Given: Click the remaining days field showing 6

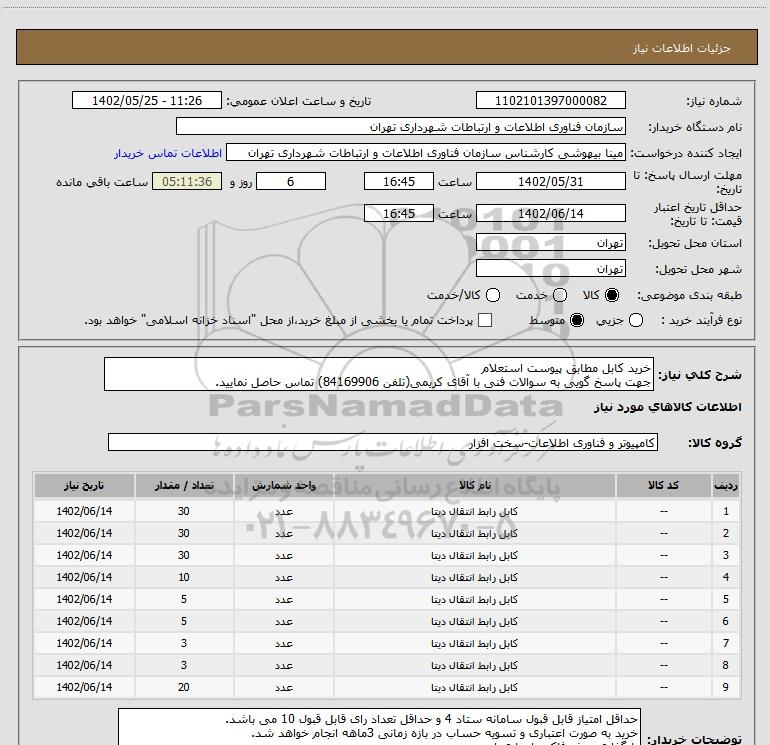Looking at the screenshot, I should (291, 181).
